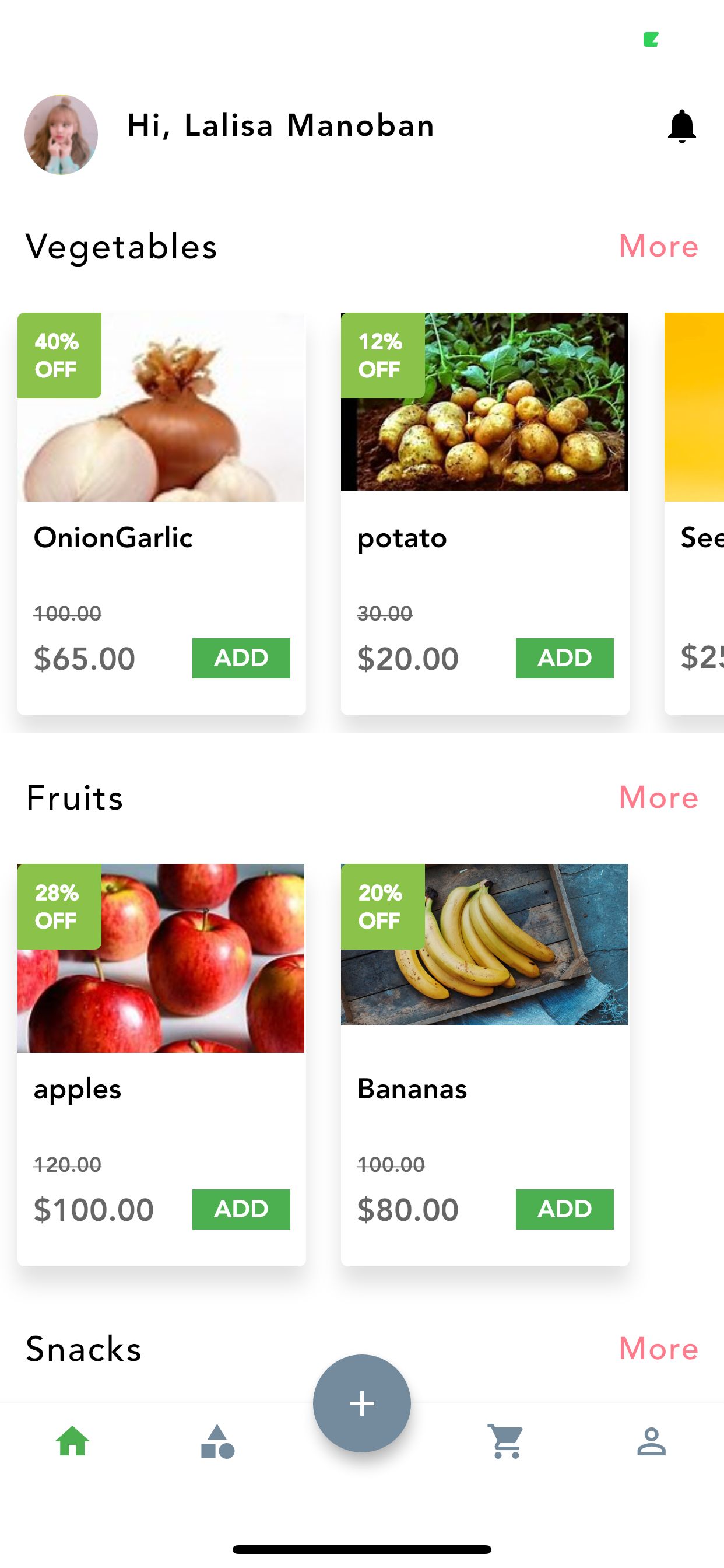Open the notifications bell
Viewport: 724px width, 1568px height.
point(681,127)
